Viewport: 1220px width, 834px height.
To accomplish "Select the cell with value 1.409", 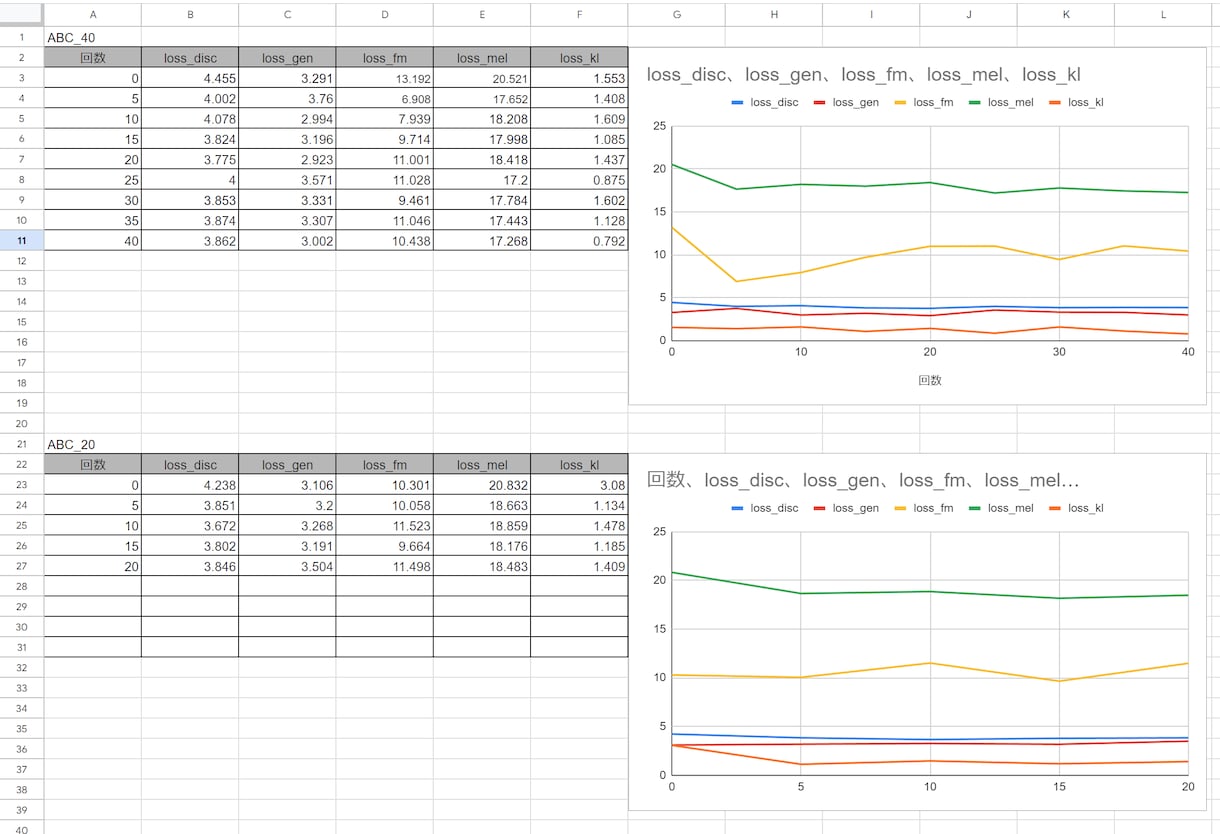I will point(579,566).
